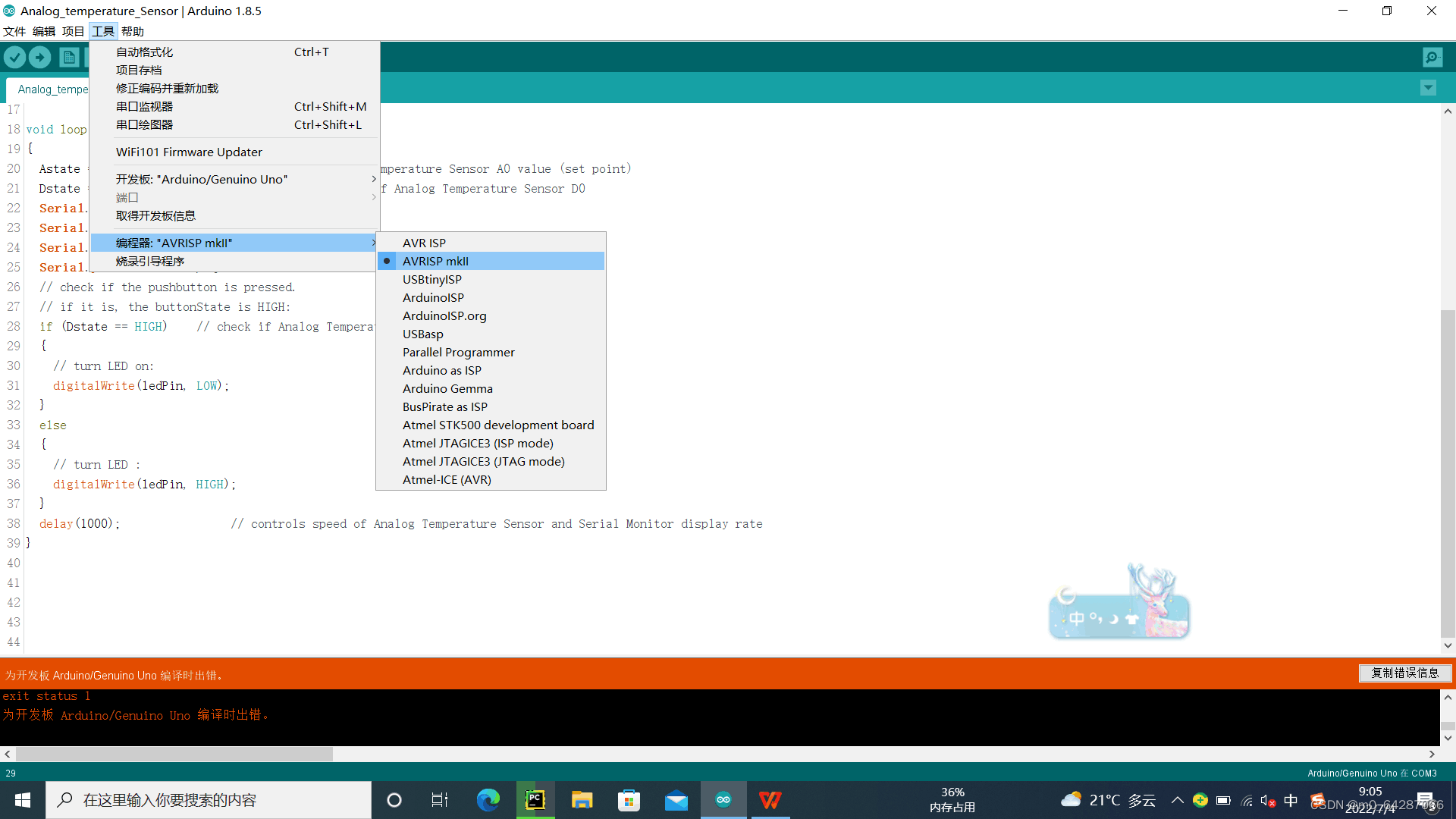
Task: Click 串口监视器 in the tools menu
Action: 144,106
